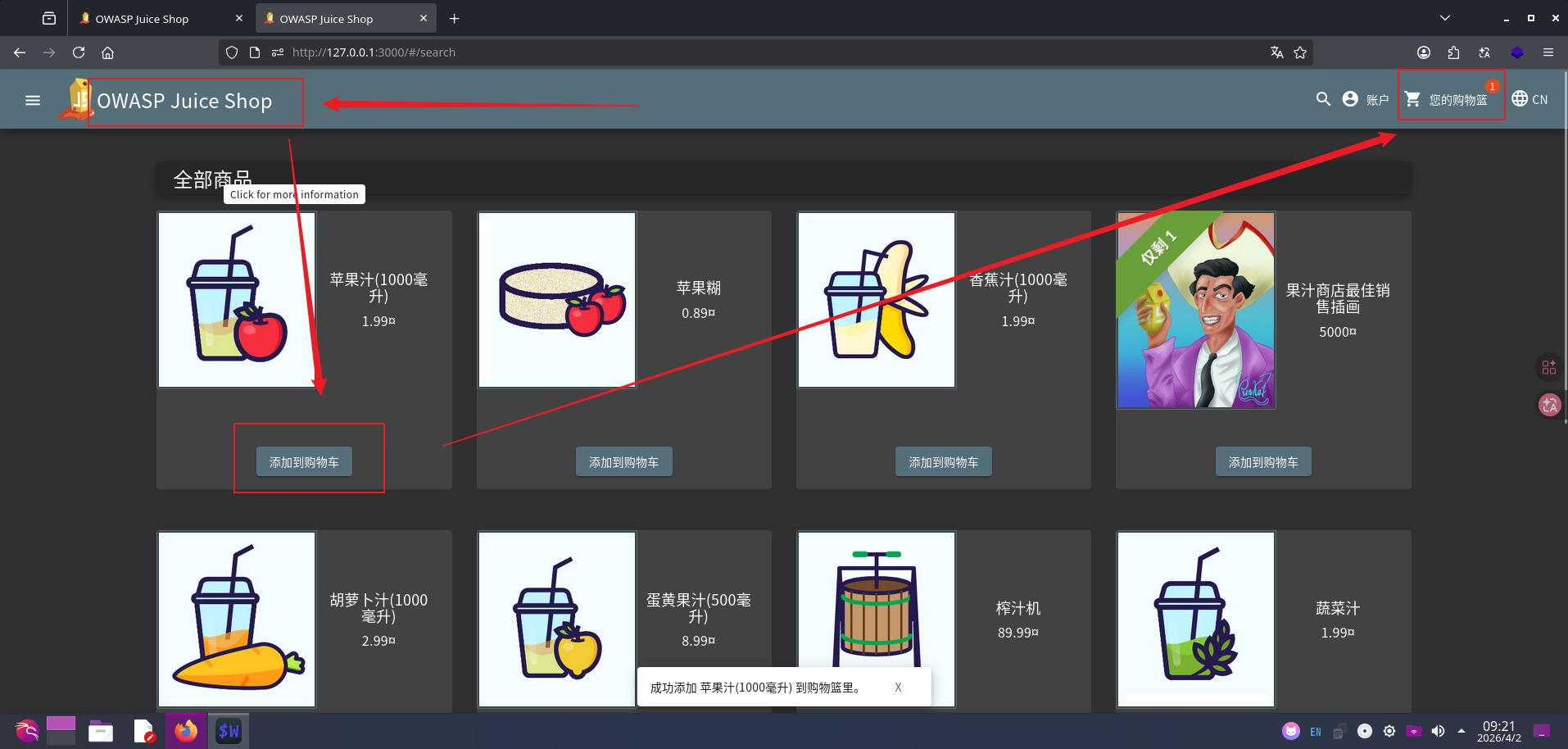Image resolution: width=1568 pixels, height=749 pixels.
Task: Click the 香蕉汁(1000毫升) product name
Action: (1018, 288)
